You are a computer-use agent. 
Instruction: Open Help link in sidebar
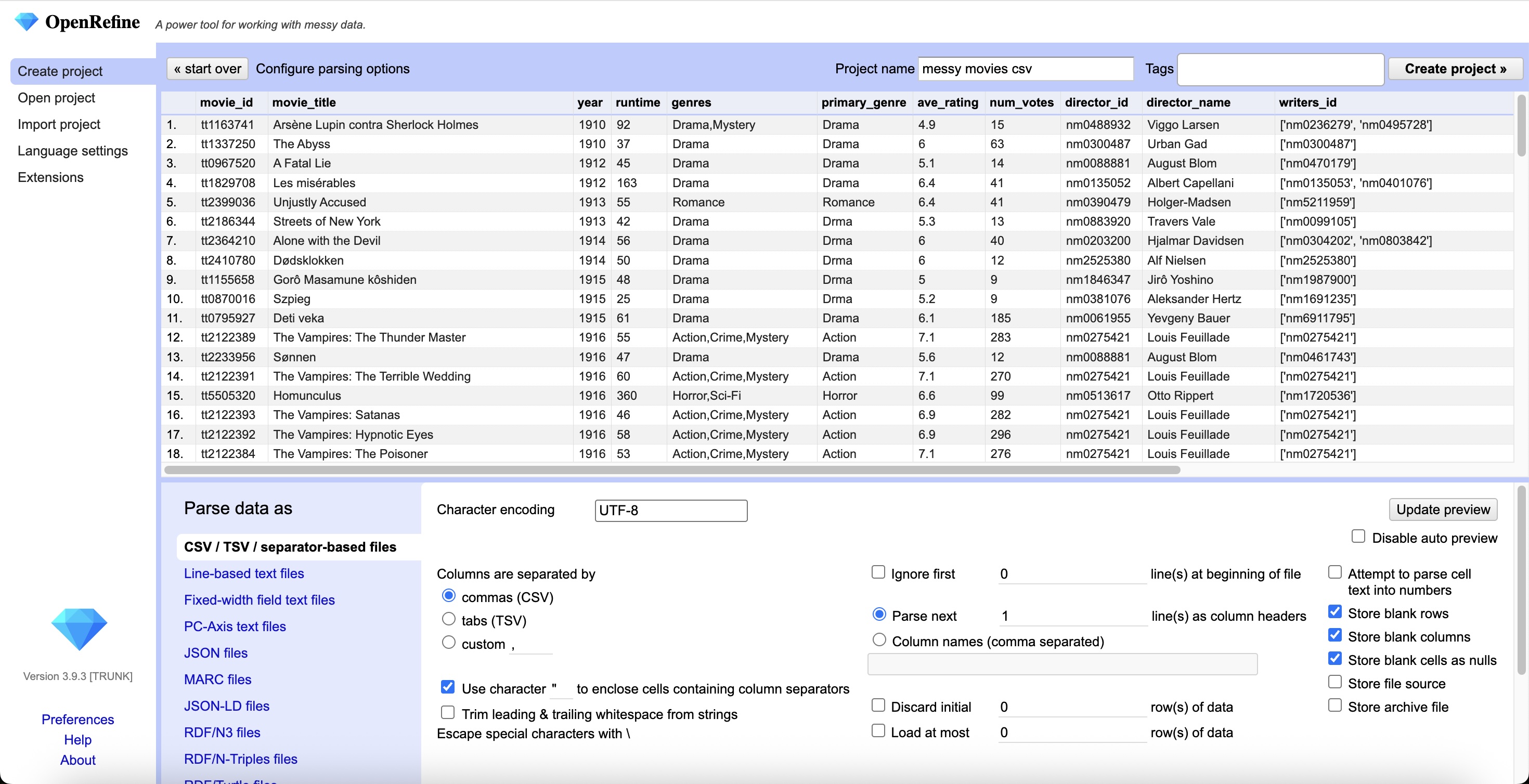(78, 740)
